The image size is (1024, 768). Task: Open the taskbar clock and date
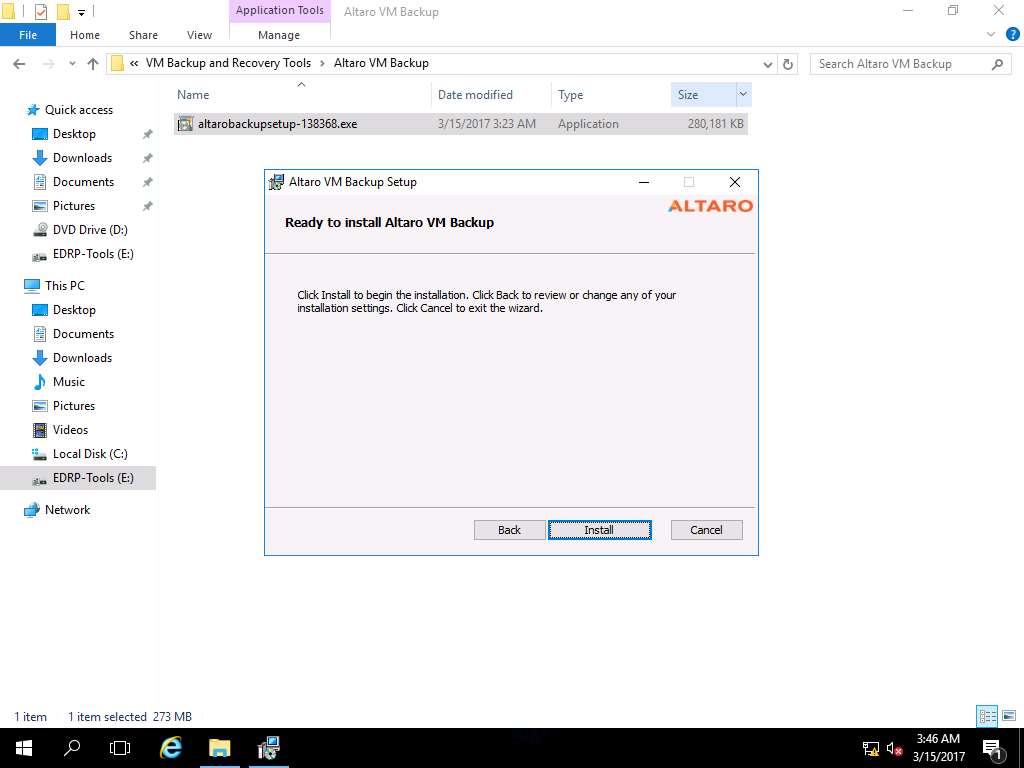tap(938, 748)
